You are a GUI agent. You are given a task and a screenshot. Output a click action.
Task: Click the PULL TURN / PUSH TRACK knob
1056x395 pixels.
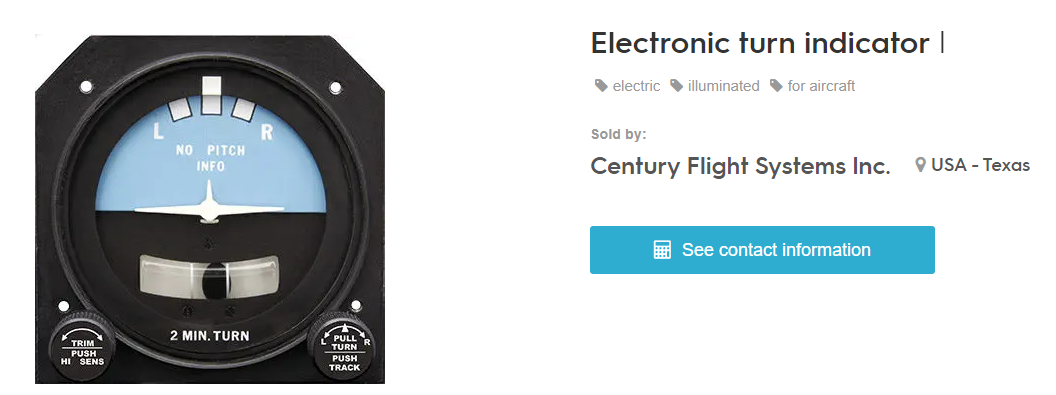[x=344, y=347]
